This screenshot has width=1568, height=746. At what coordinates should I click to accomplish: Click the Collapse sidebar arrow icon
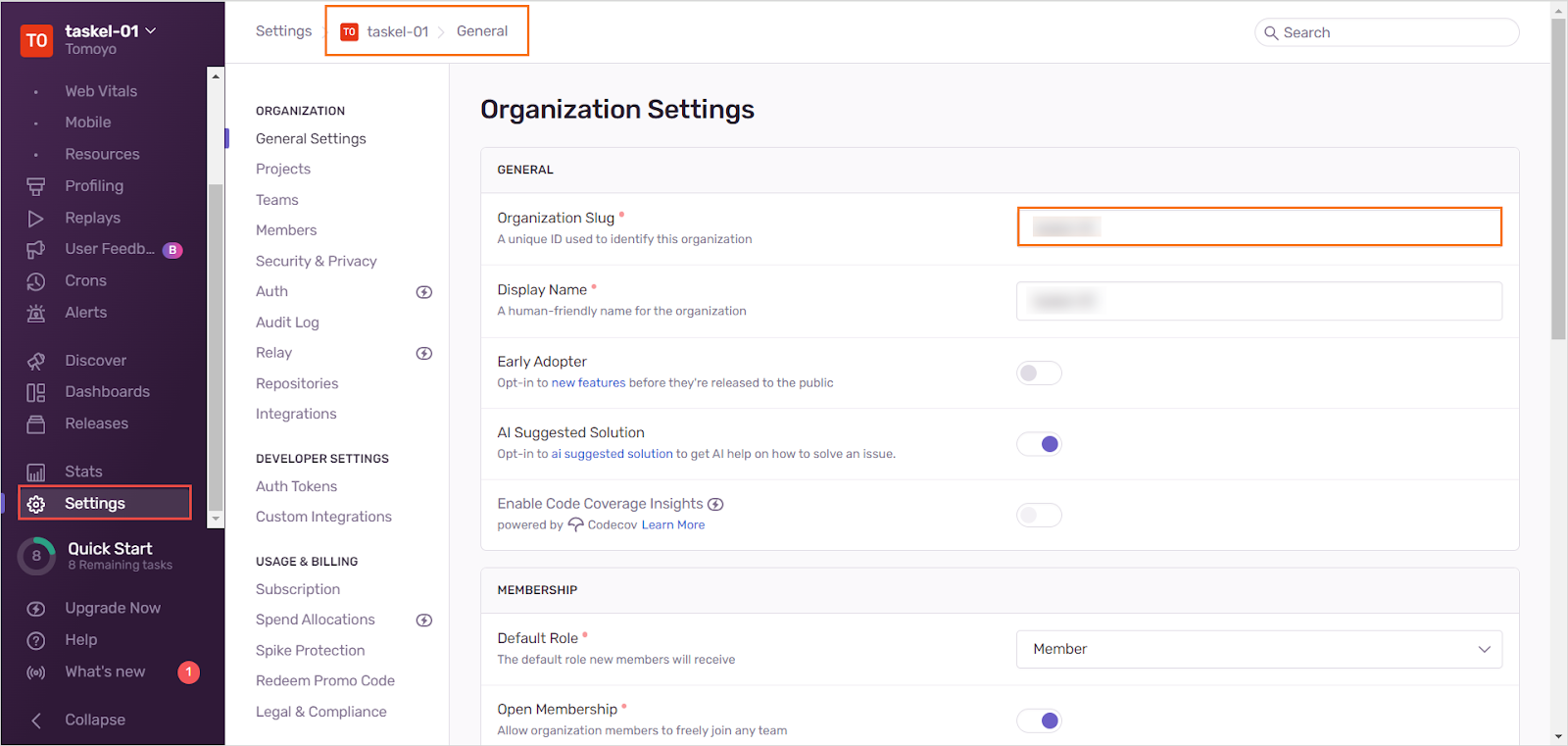tap(36, 721)
